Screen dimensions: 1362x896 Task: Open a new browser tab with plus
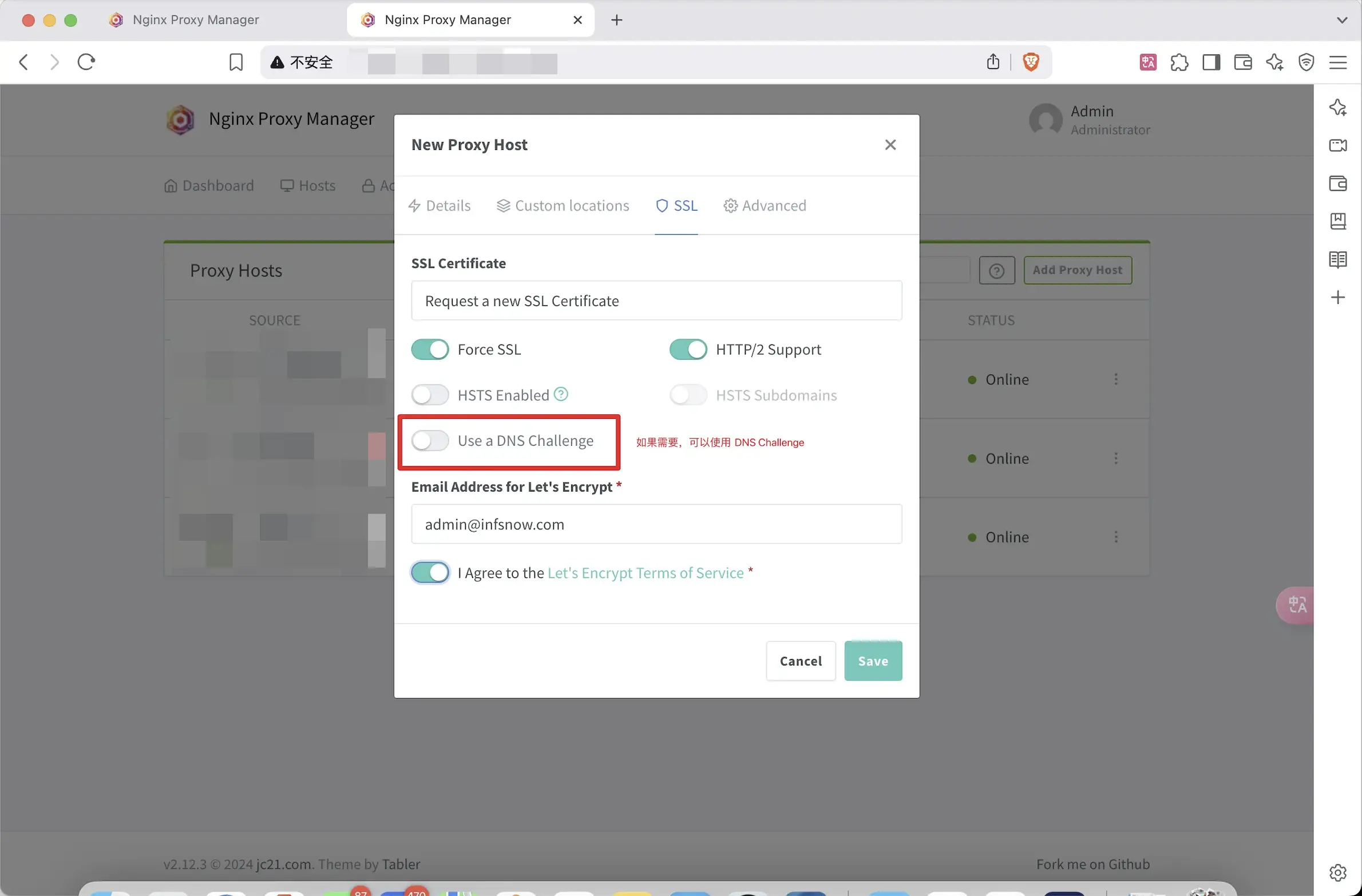click(x=616, y=20)
